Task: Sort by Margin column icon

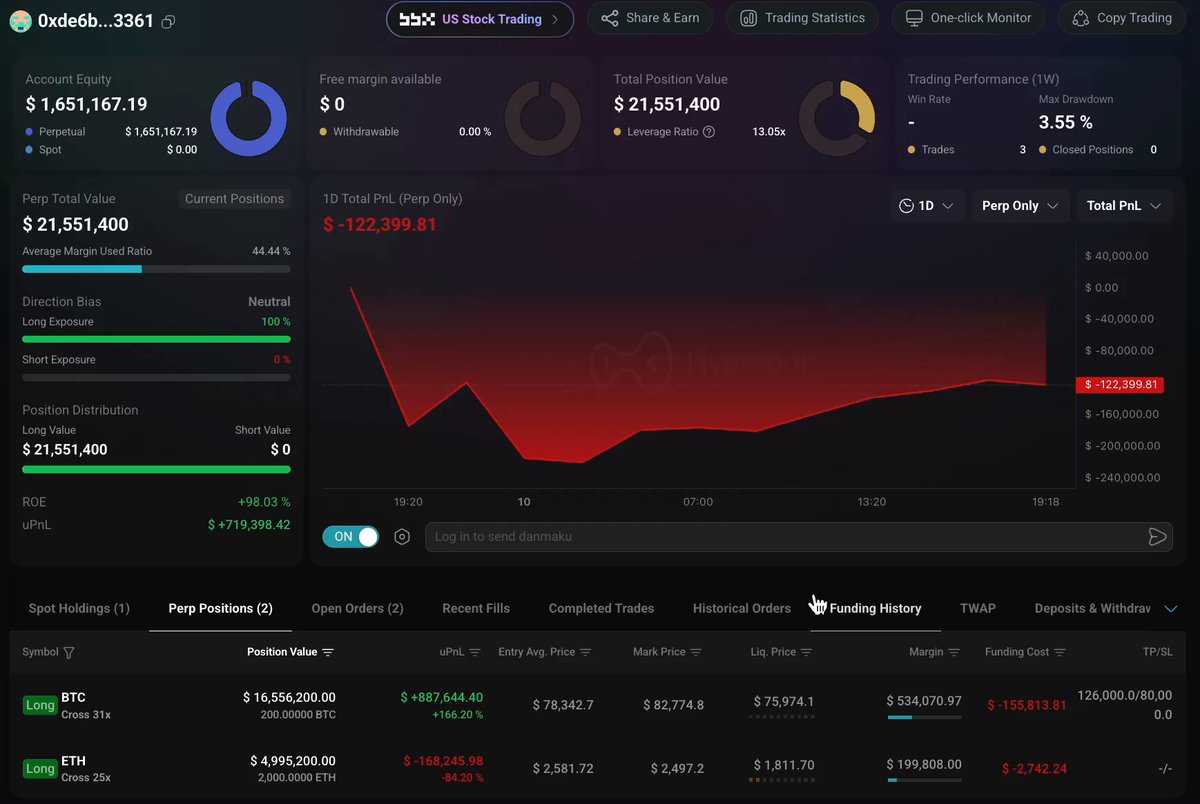Action: pos(954,652)
